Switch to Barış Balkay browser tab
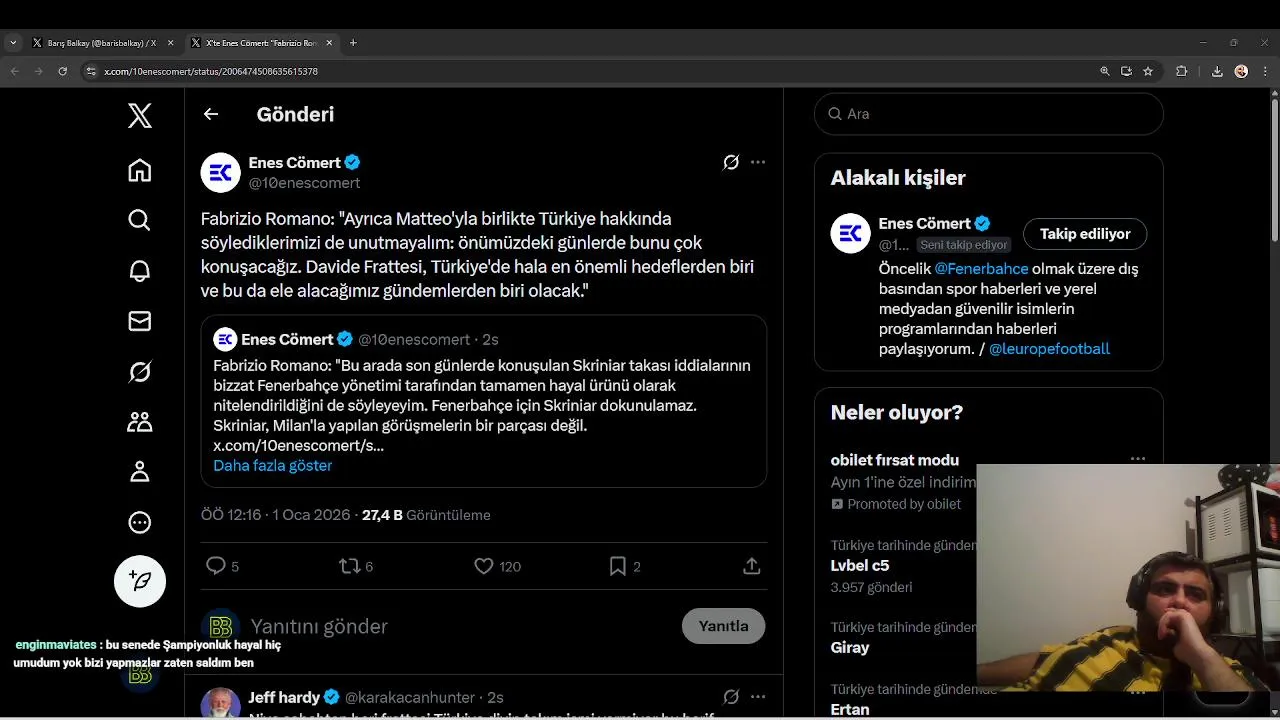Screen dimensions: 1280x720 point(102,43)
